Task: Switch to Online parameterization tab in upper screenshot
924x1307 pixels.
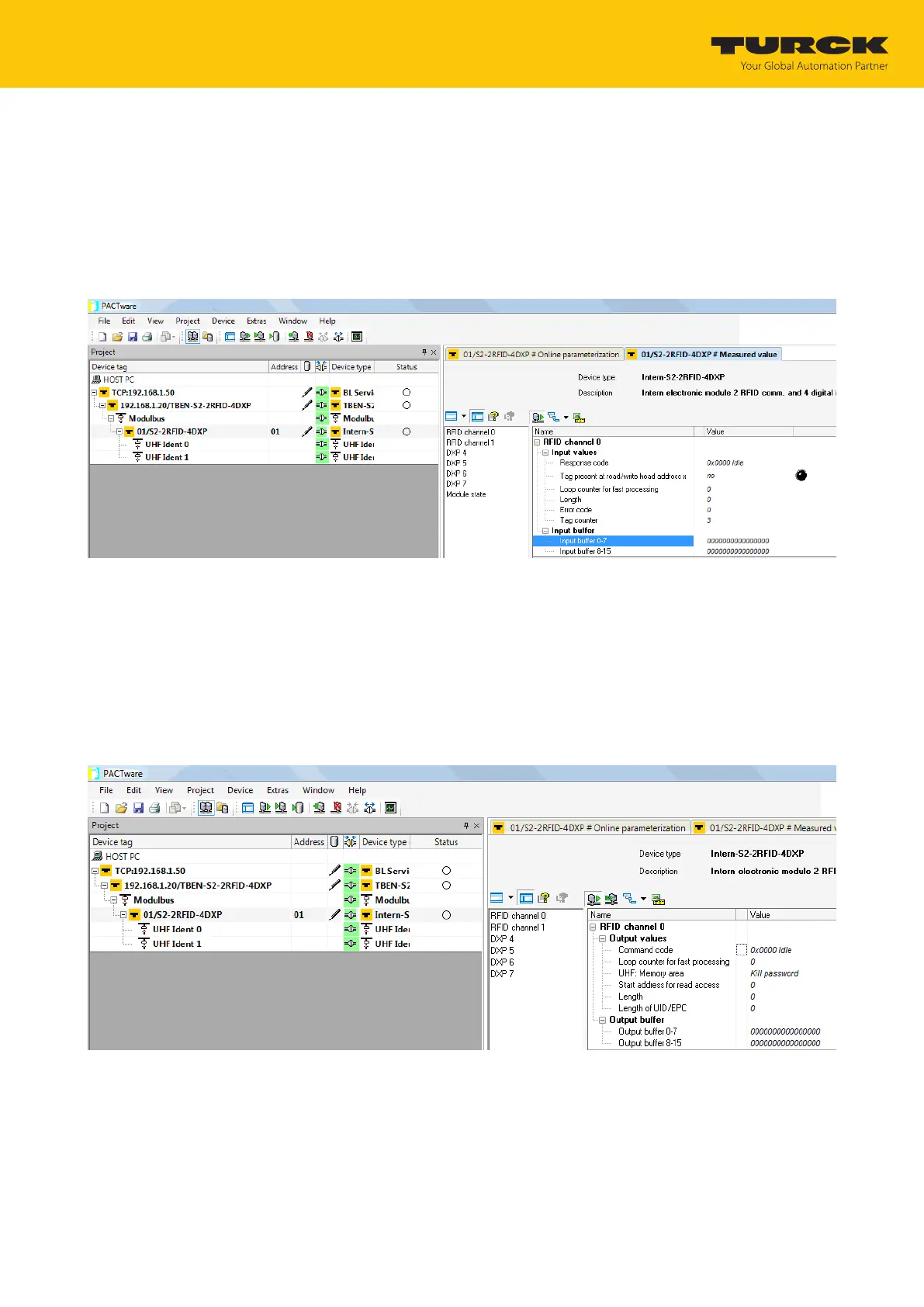Action: coord(534,354)
